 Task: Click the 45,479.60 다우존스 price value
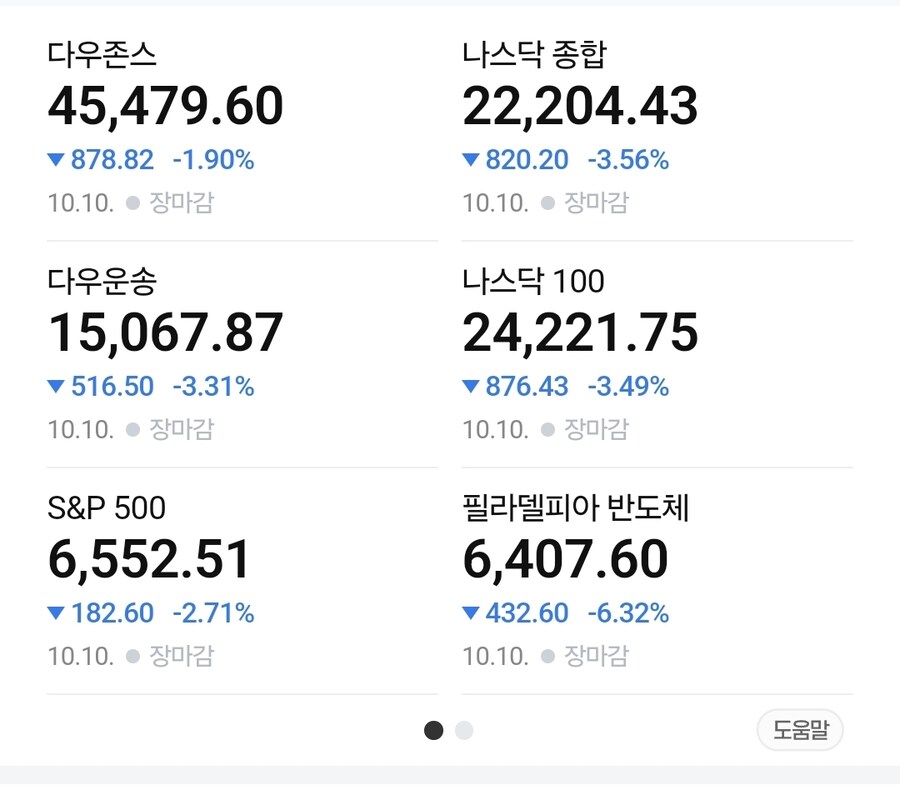(x=166, y=107)
